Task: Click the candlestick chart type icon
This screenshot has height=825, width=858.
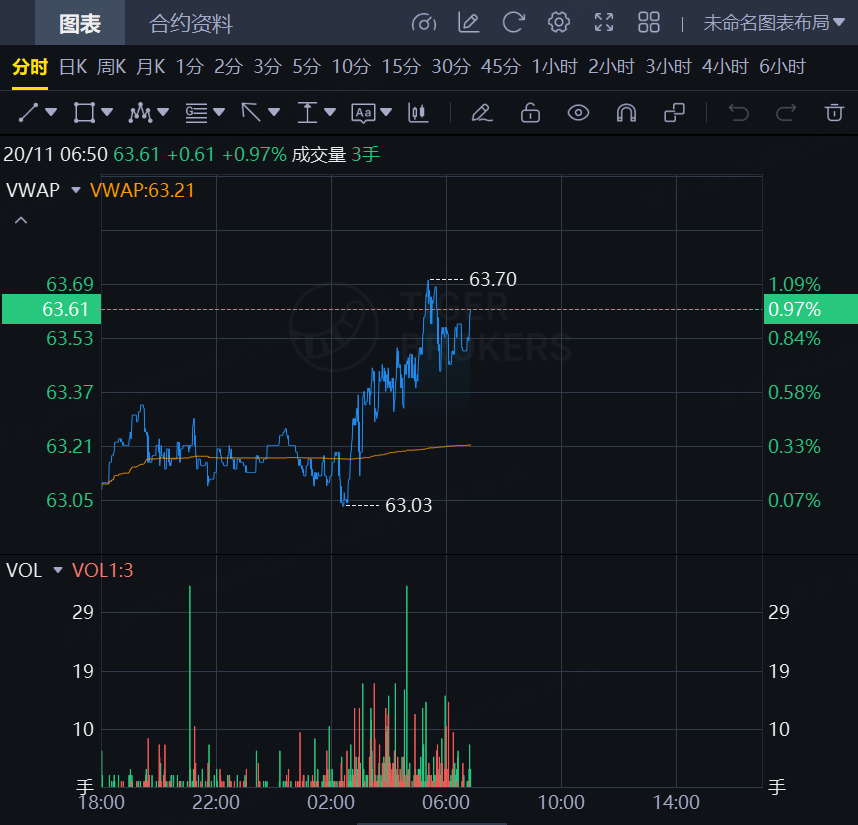Action: [x=418, y=112]
